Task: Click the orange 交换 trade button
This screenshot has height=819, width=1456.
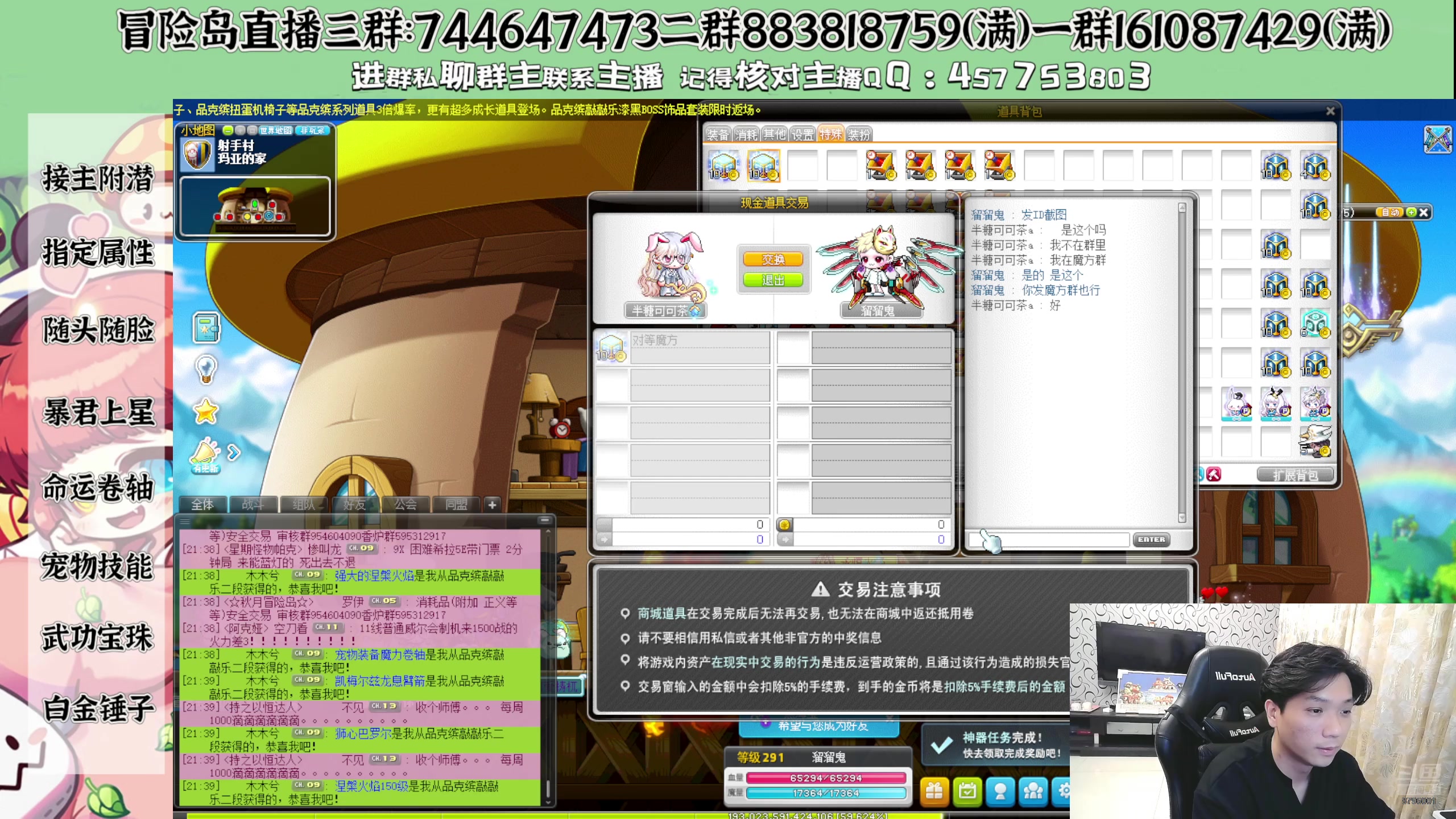Action: [773, 259]
